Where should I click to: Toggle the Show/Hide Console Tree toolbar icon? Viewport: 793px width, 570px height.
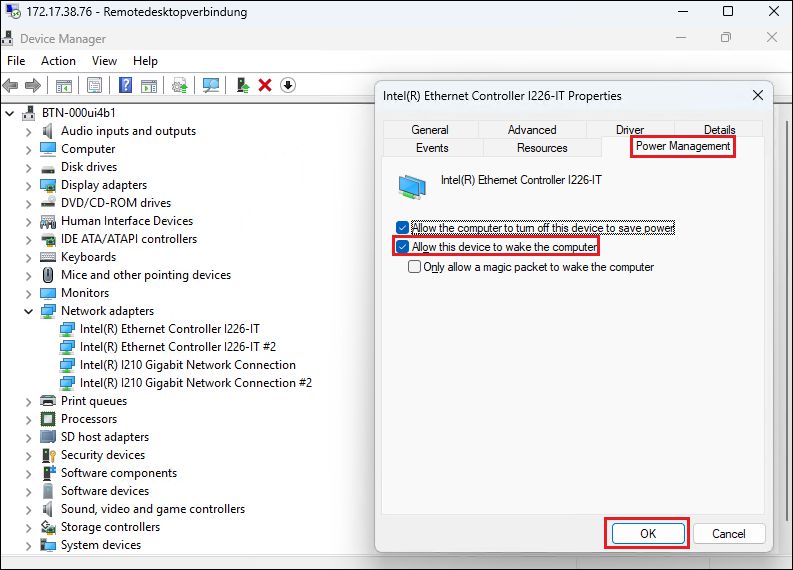[x=64, y=85]
